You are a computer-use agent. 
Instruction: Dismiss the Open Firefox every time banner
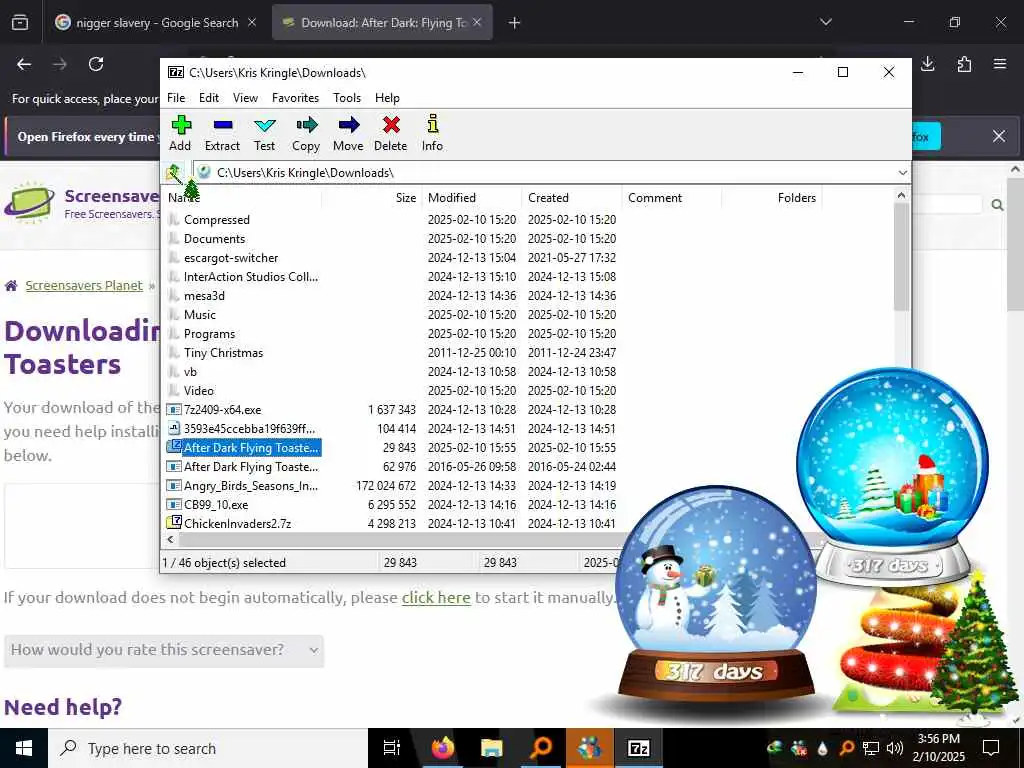tap(999, 136)
